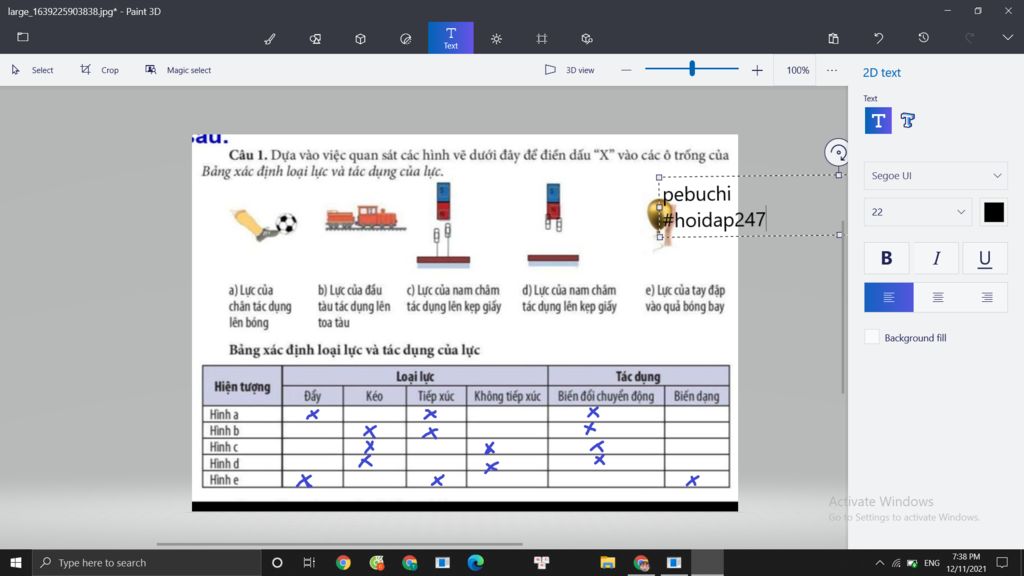Click the 100% zoom value field

(797, 70)
